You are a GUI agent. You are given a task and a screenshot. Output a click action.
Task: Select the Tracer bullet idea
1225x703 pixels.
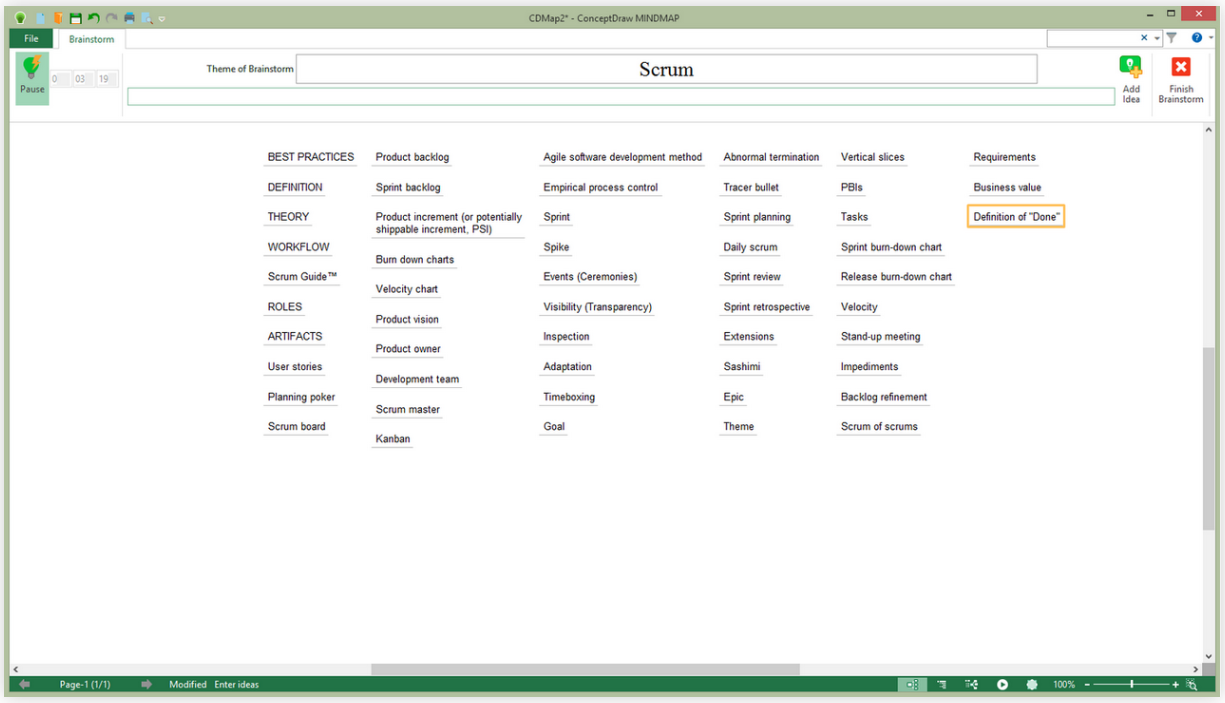tap(751, 187)
